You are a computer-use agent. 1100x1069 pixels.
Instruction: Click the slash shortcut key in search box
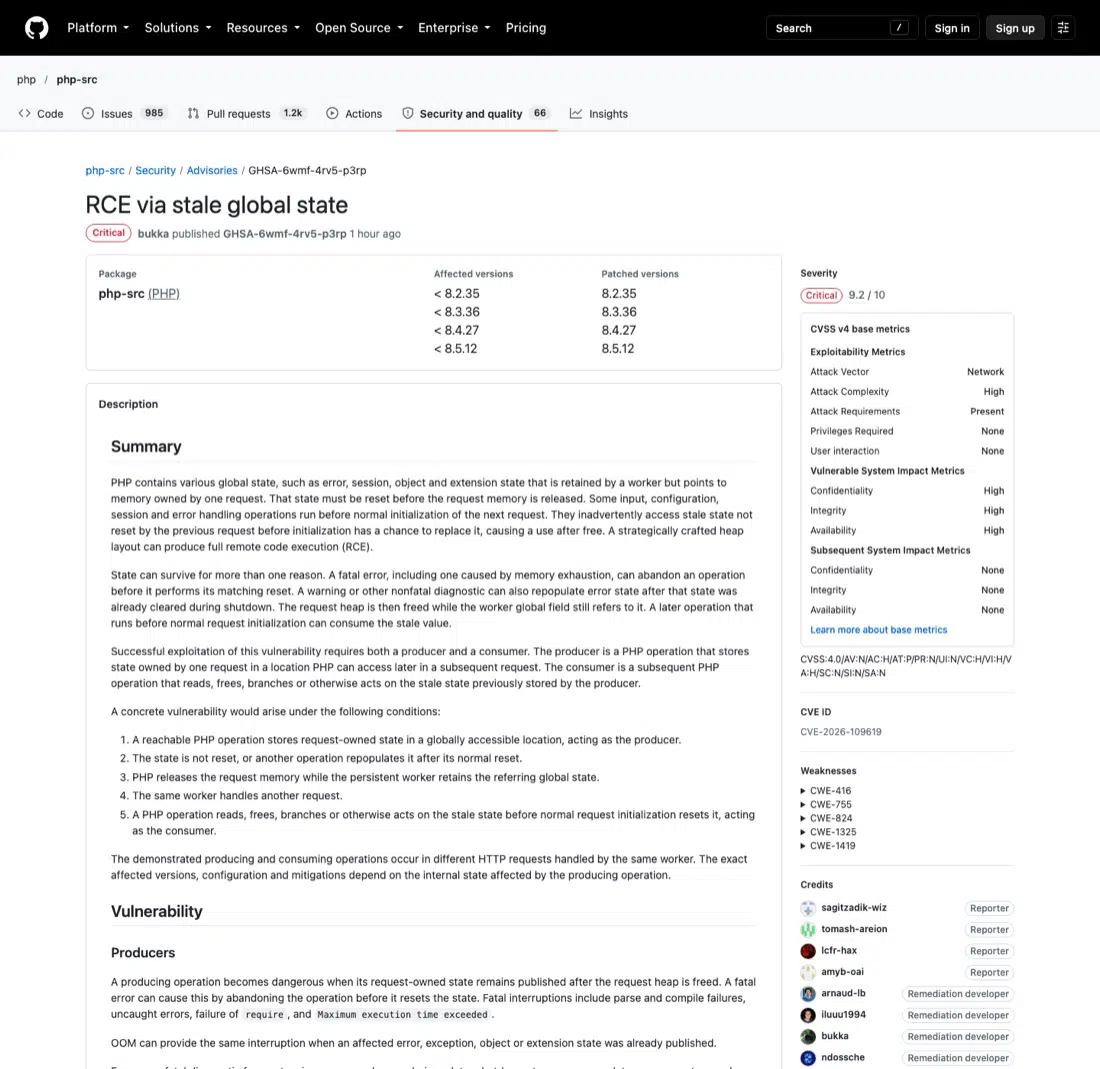tap(899, 27)
